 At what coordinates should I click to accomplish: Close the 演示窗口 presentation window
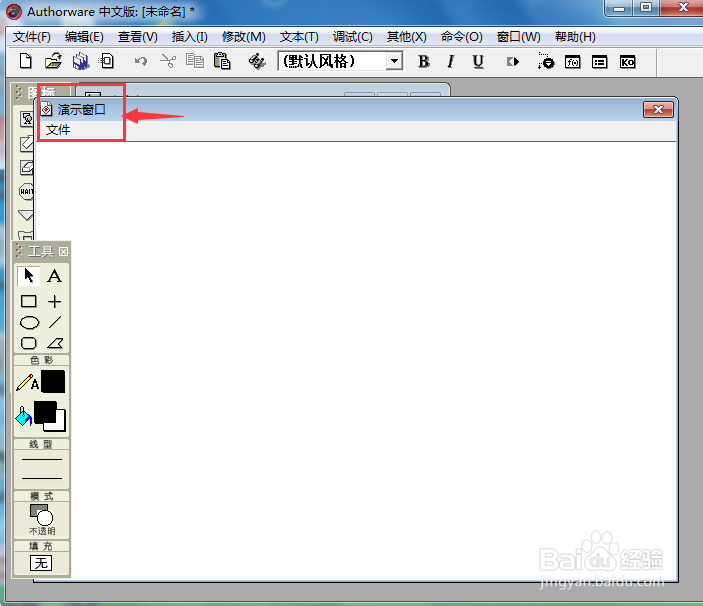coord(658,109)
